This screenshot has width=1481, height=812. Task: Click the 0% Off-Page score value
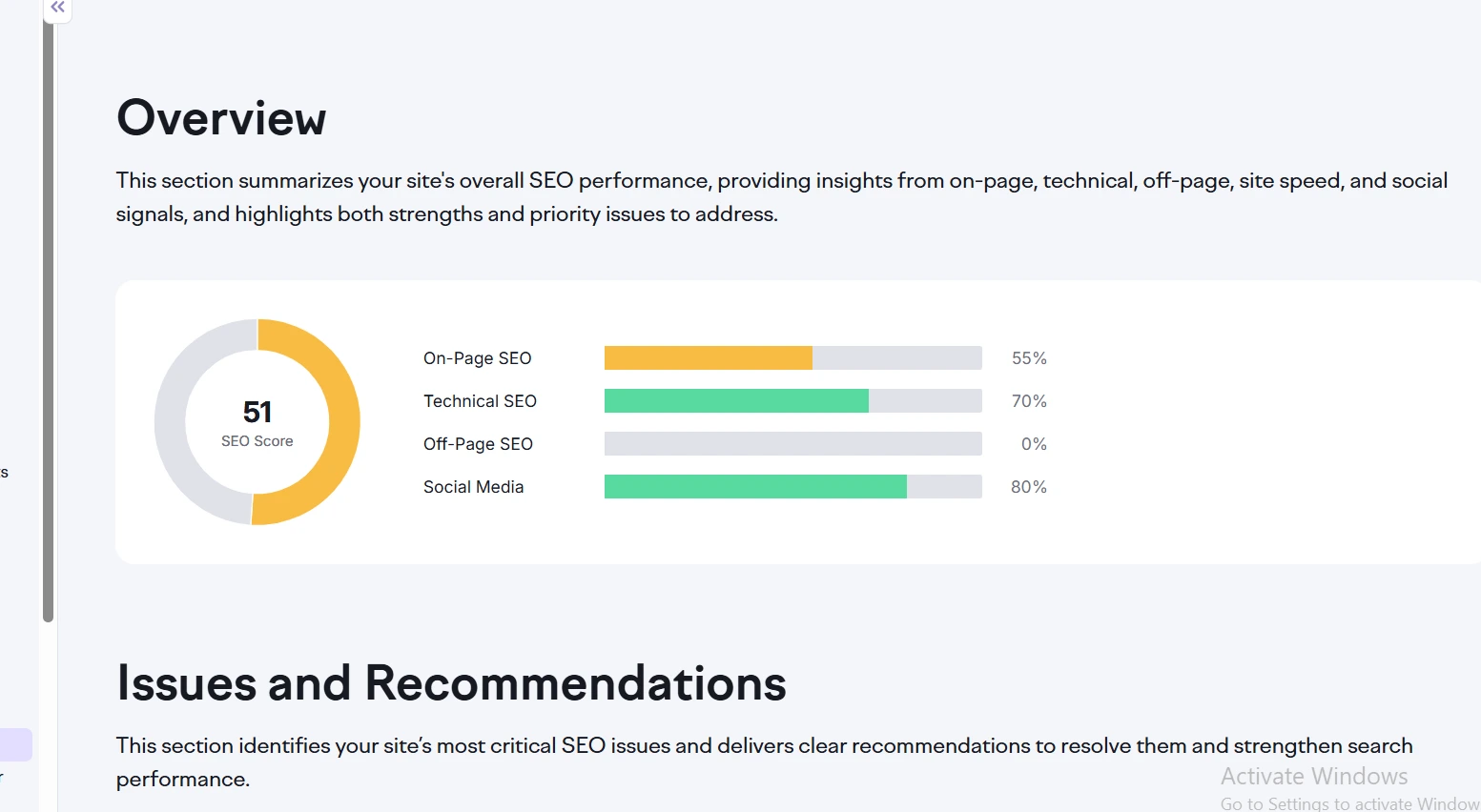pos(1034,444)
